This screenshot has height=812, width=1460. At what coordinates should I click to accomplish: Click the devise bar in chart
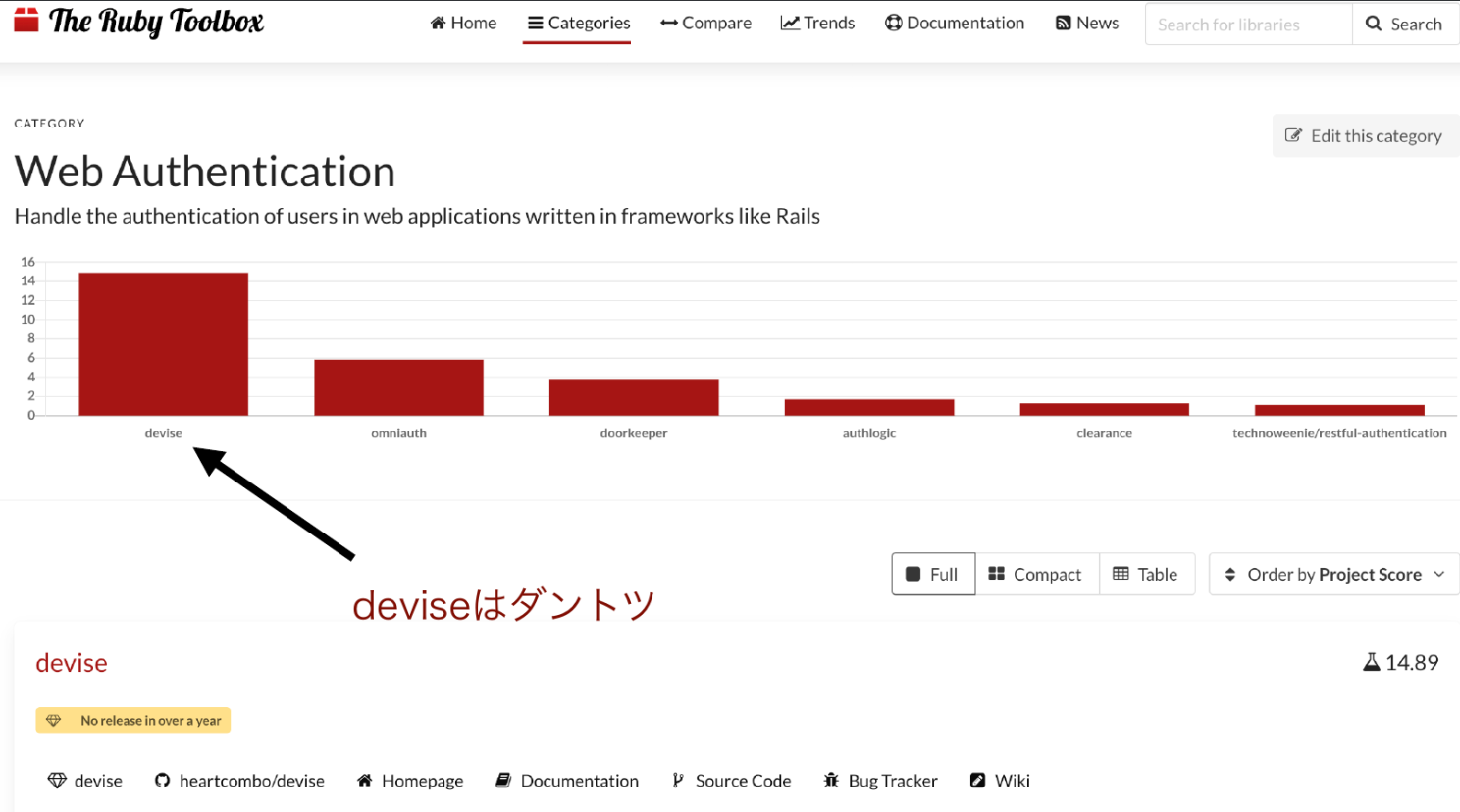pos(163,343)
